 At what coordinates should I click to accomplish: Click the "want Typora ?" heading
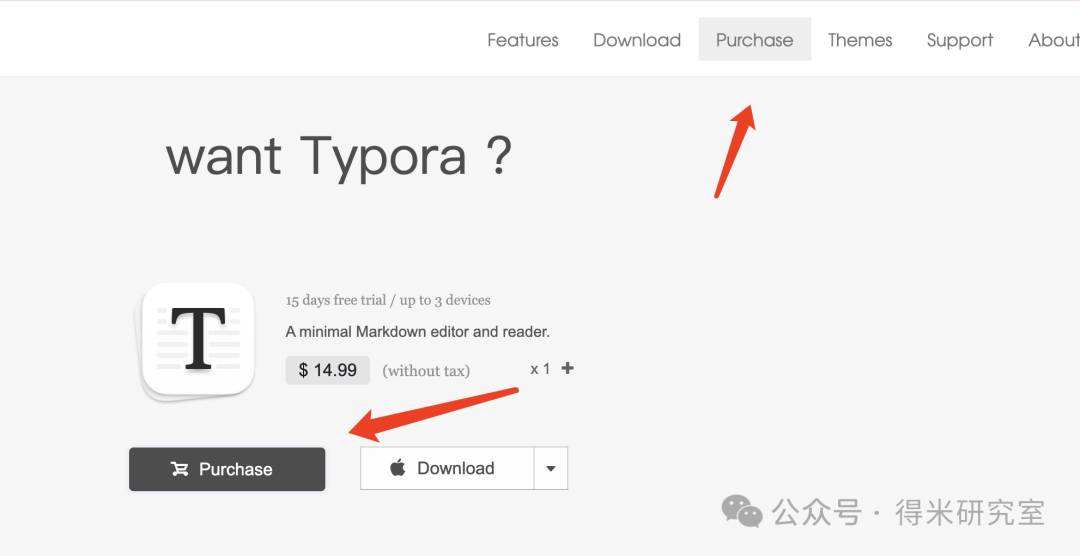point(338,156)
